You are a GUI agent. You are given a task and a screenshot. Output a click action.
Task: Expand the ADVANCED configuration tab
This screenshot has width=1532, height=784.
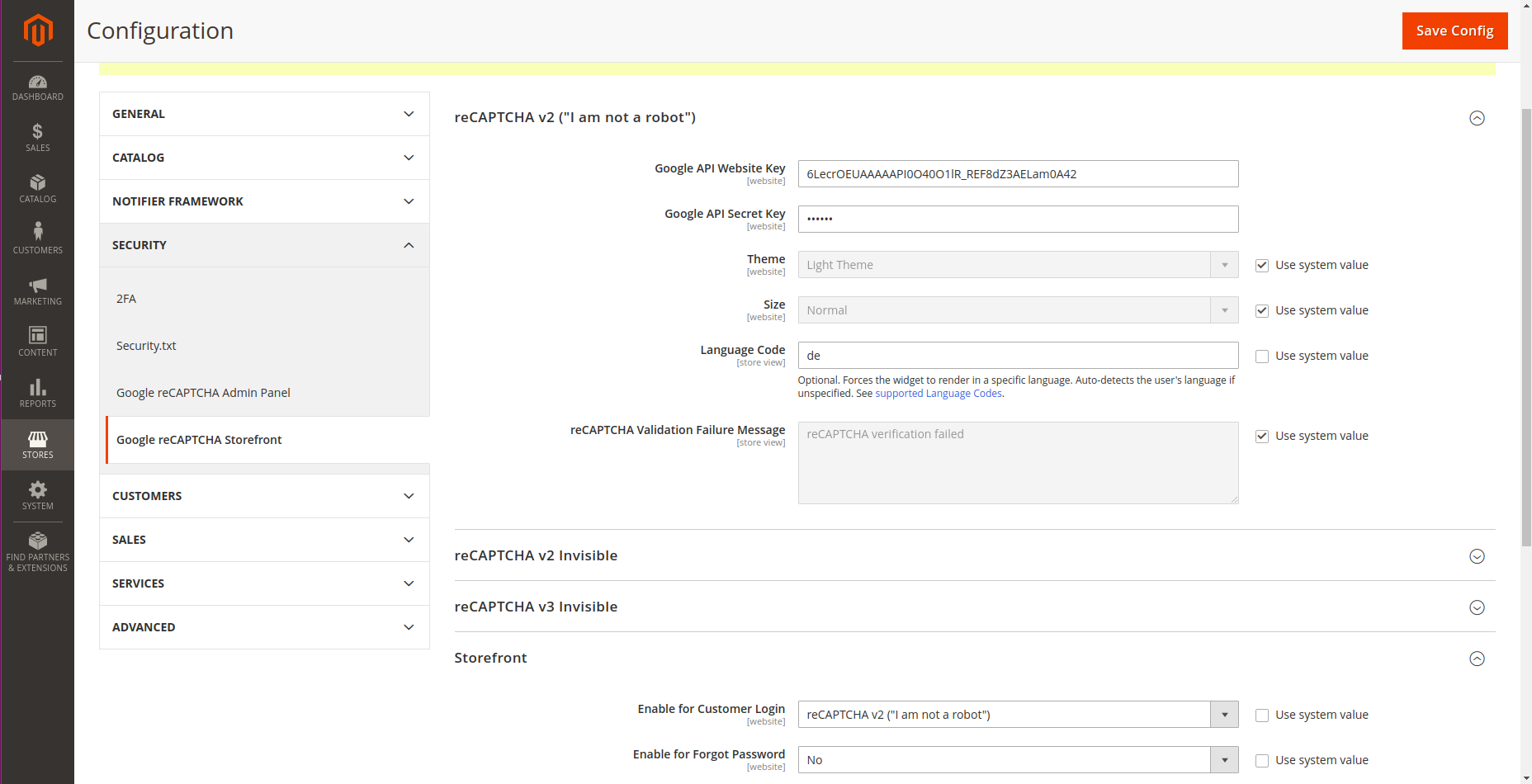click(x=264, y=627)
